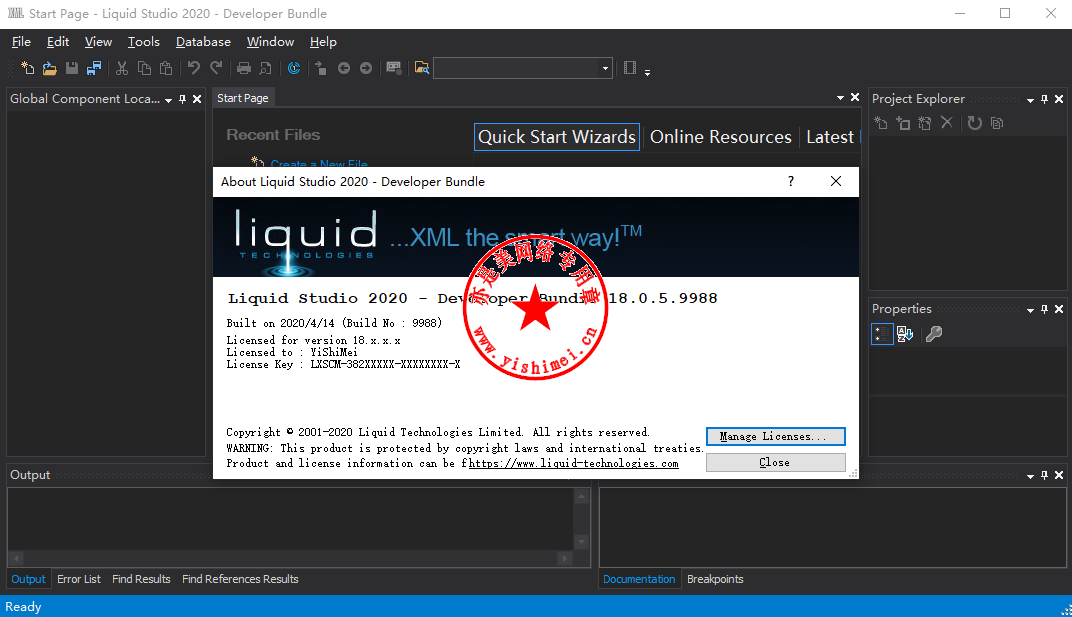Open the Start Page document list dropdown
The image size is (1072, 617).
(x=840, y=98)
